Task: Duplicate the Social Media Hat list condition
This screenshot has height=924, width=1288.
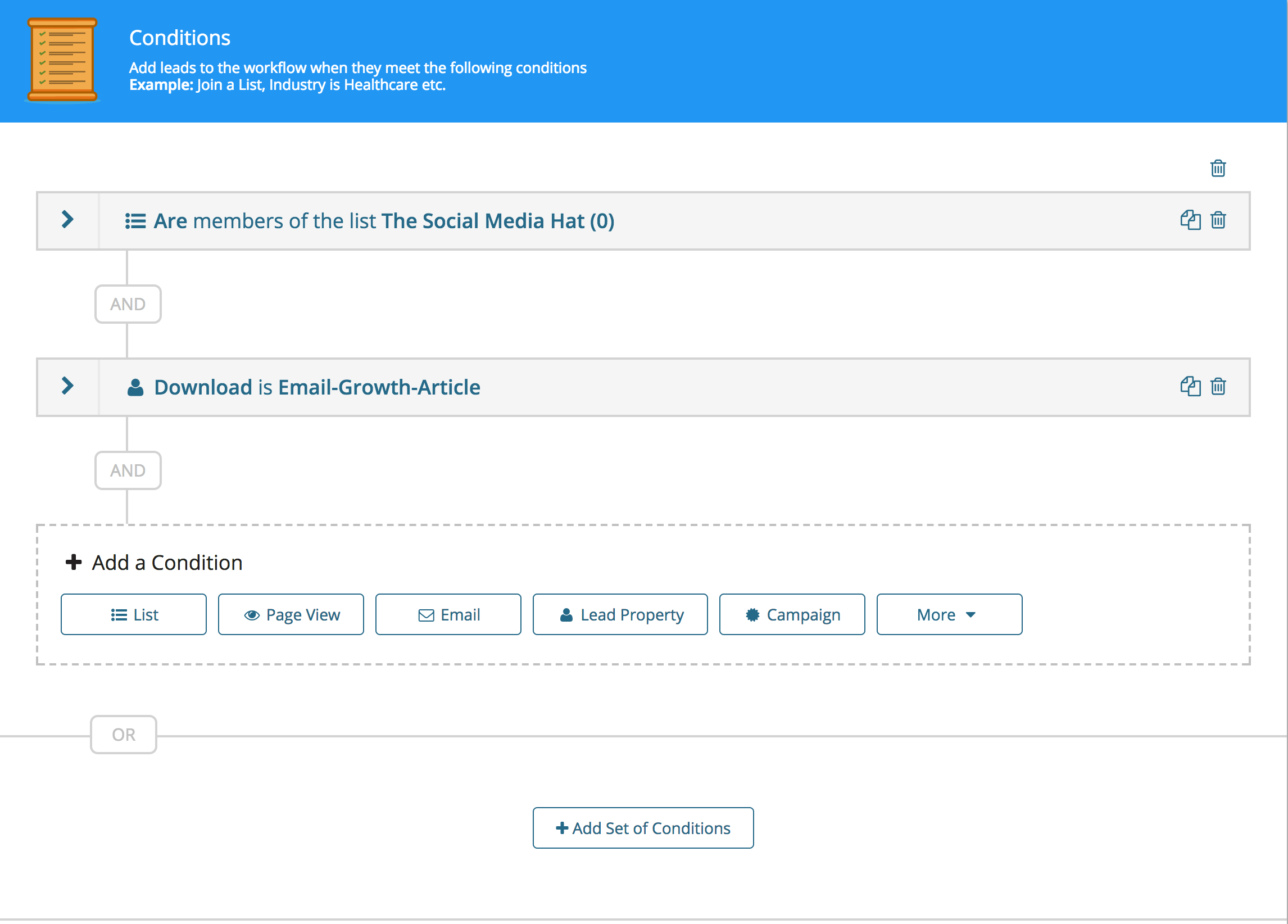Action: pyautogui.click(x=1190, y=220)
